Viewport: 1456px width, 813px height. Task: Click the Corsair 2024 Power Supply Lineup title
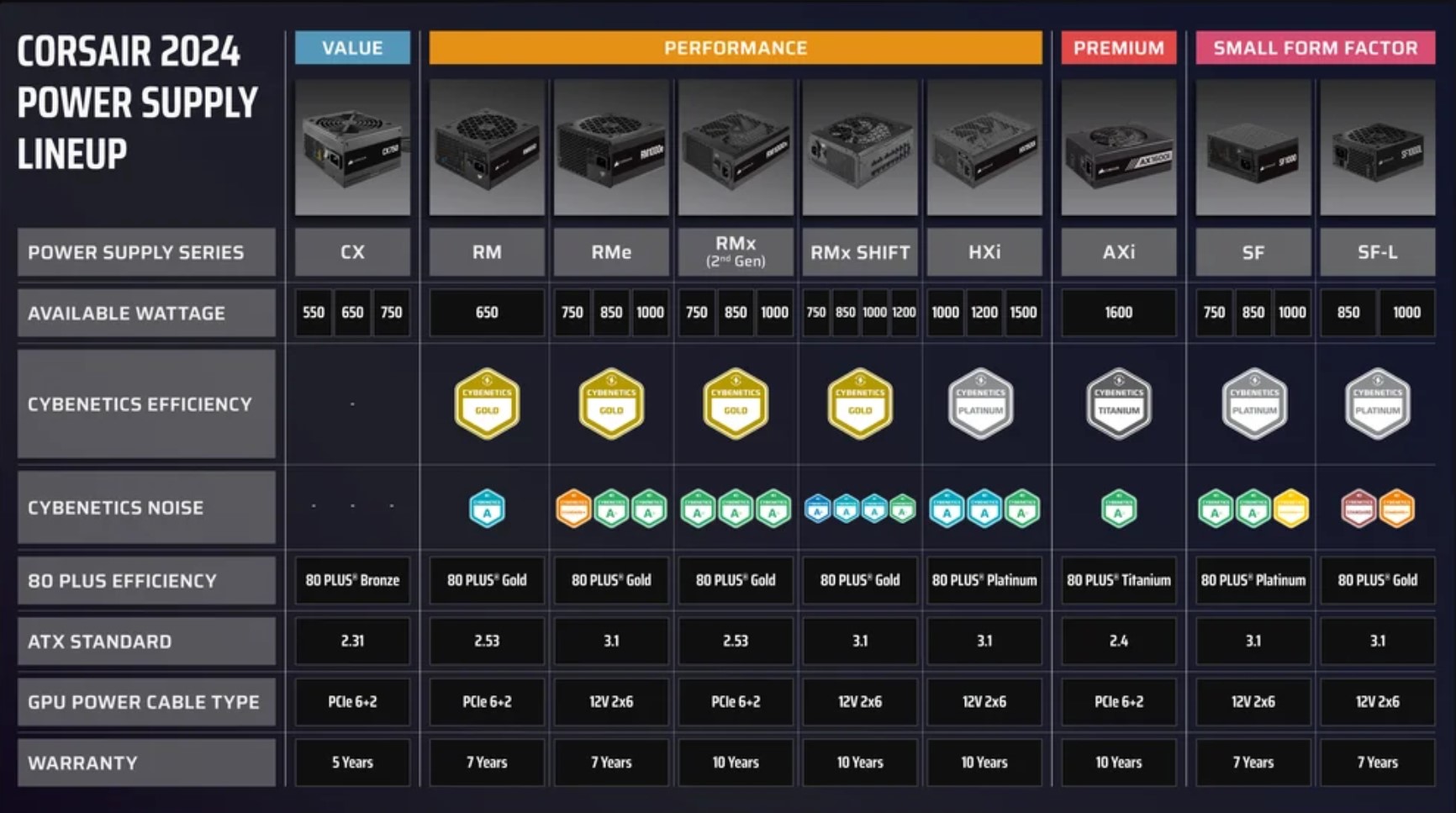tap(137, 103)
